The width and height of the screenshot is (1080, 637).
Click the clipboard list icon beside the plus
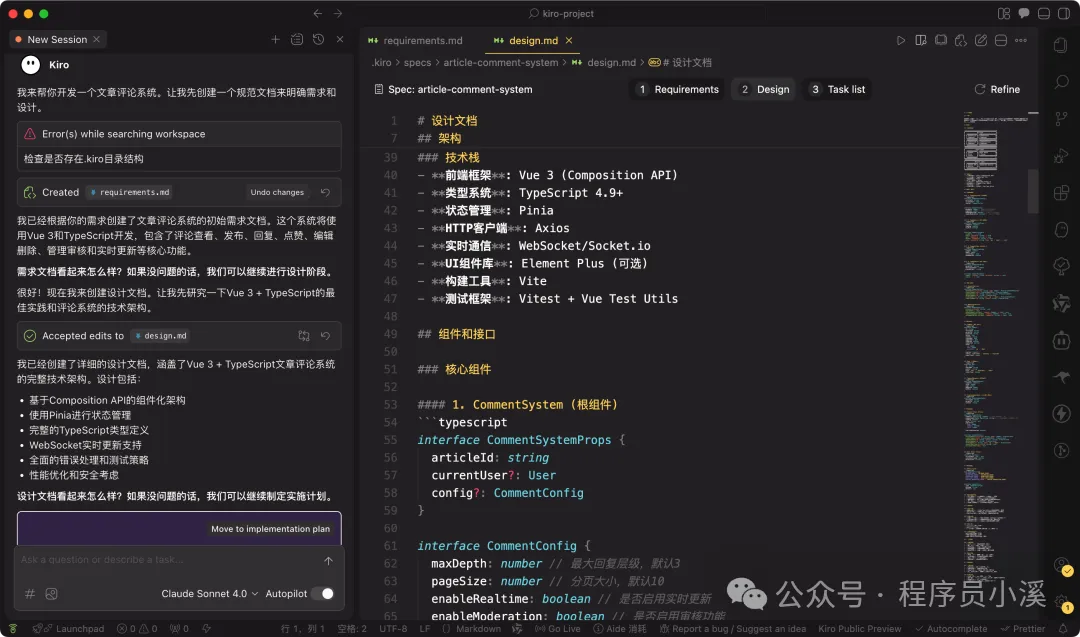click(297, 39)
